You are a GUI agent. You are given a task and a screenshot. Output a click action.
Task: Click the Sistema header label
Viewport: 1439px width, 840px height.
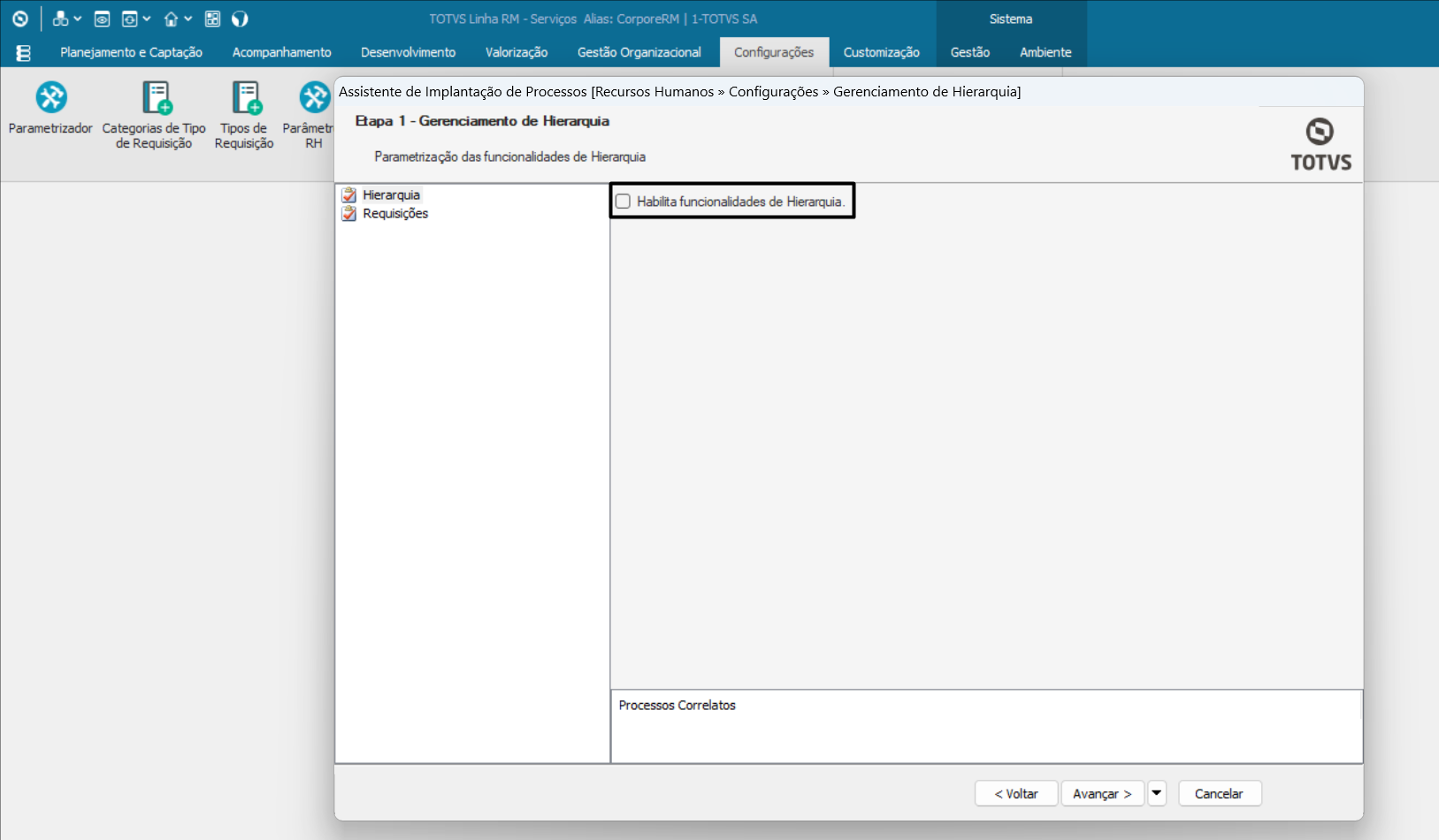point(1011,19)
